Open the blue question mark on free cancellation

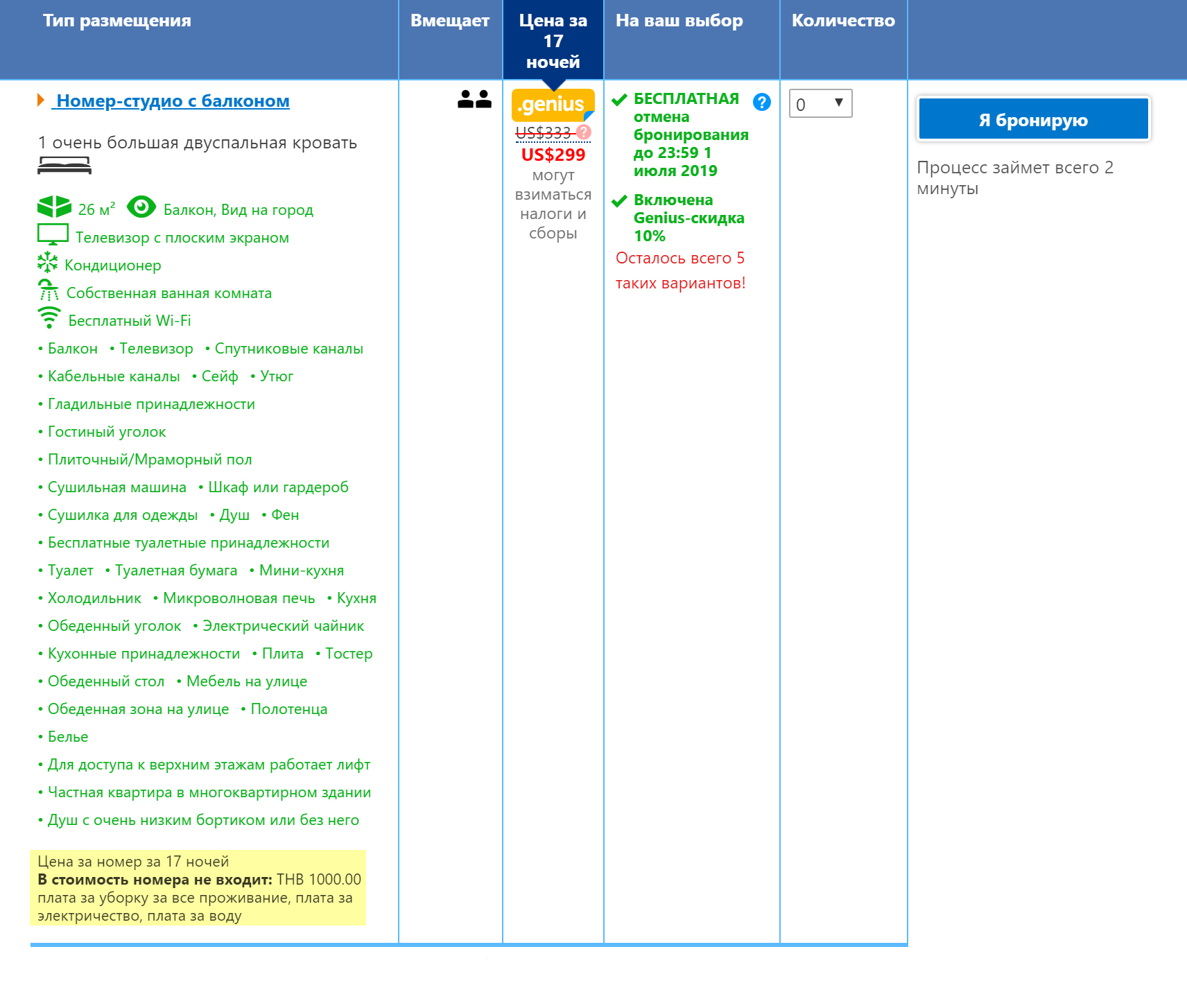[x=762, y=102]
